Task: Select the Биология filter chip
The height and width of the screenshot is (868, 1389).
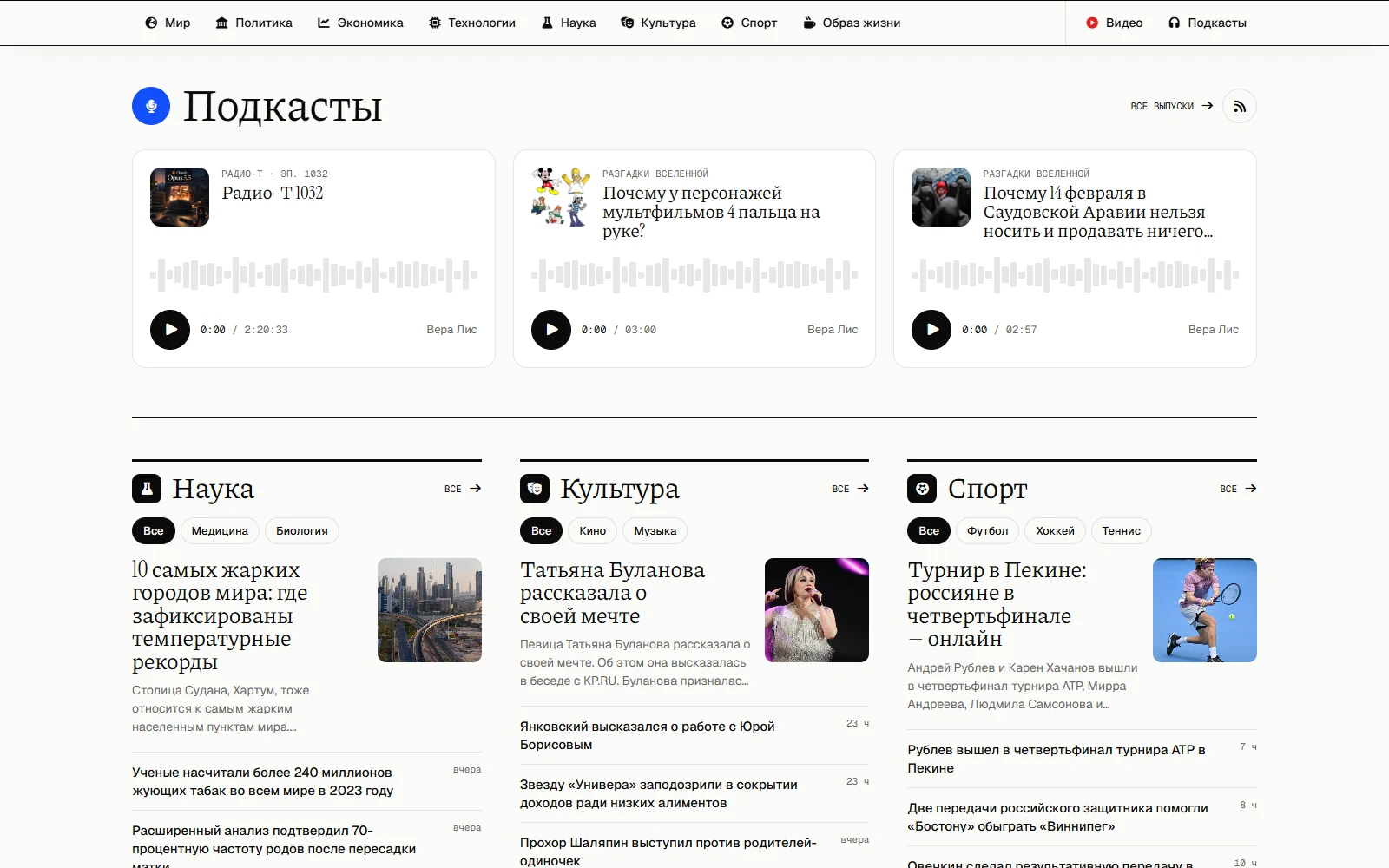Action: pos(302,531)
